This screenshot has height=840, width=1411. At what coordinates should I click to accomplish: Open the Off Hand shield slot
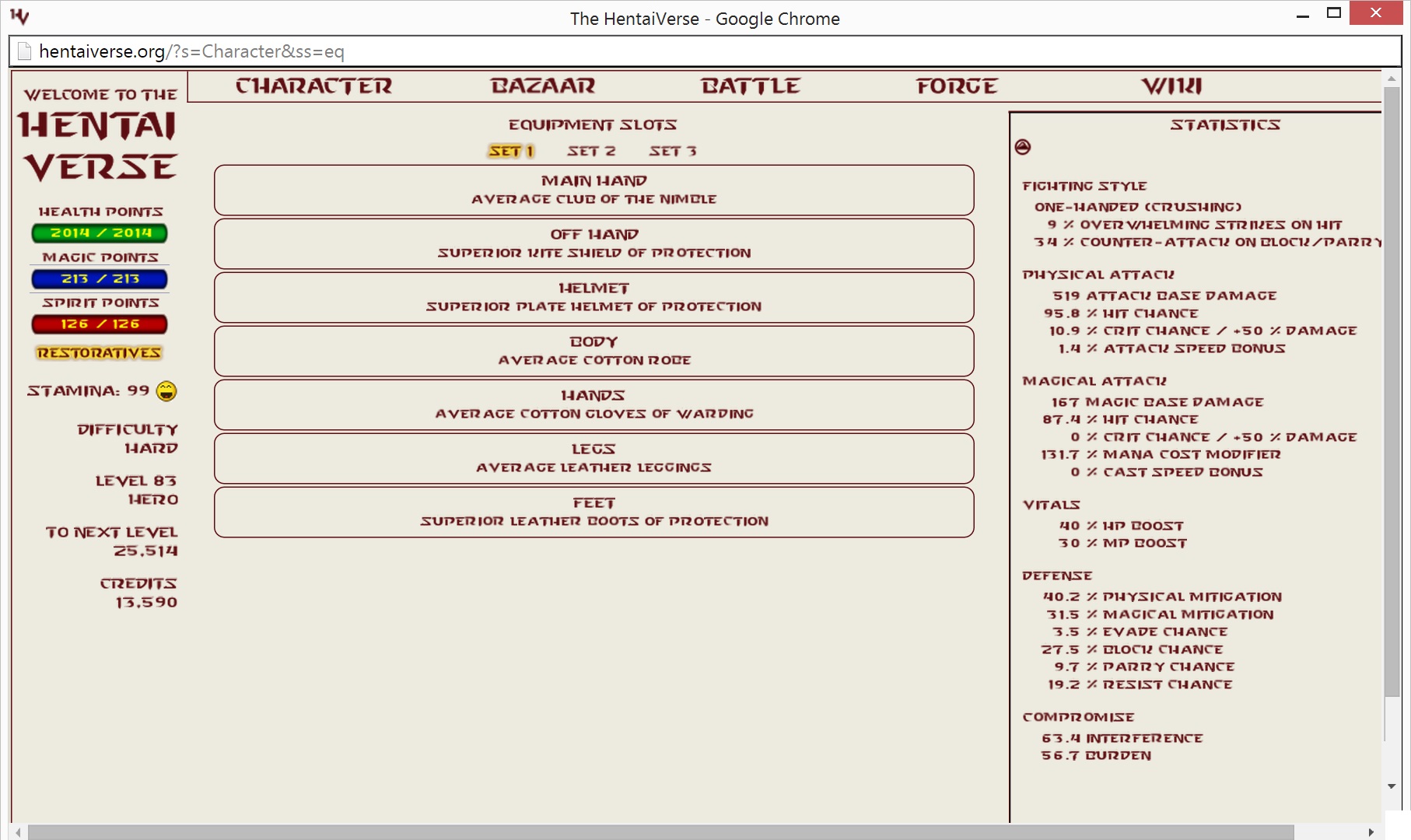click(594, 243)
